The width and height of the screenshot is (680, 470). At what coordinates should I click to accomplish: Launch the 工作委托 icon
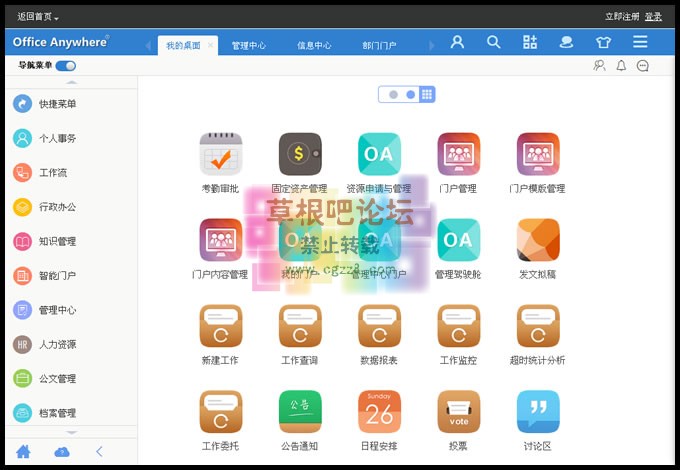point(221,411)
